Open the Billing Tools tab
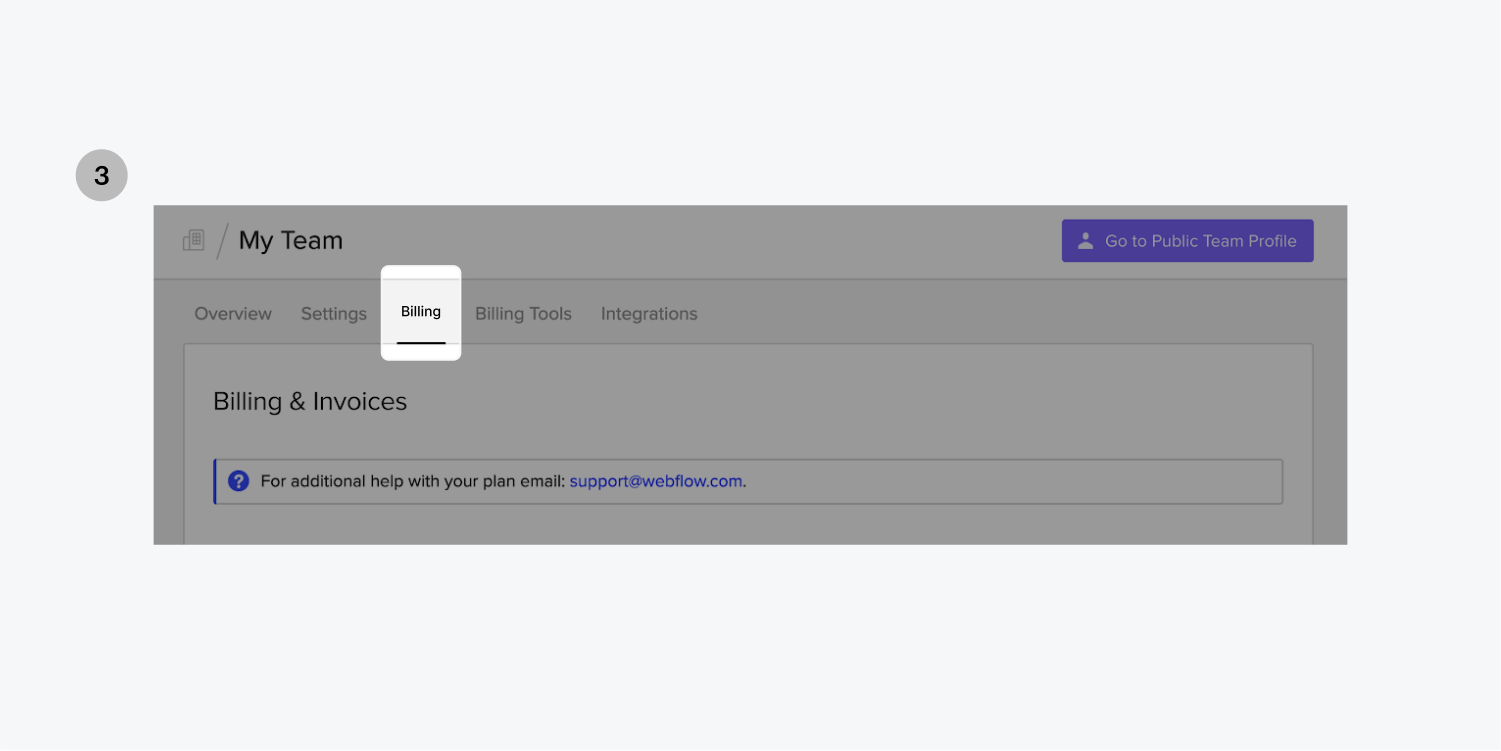Viewport: 1501px width, 751px height. coord(523,314)
